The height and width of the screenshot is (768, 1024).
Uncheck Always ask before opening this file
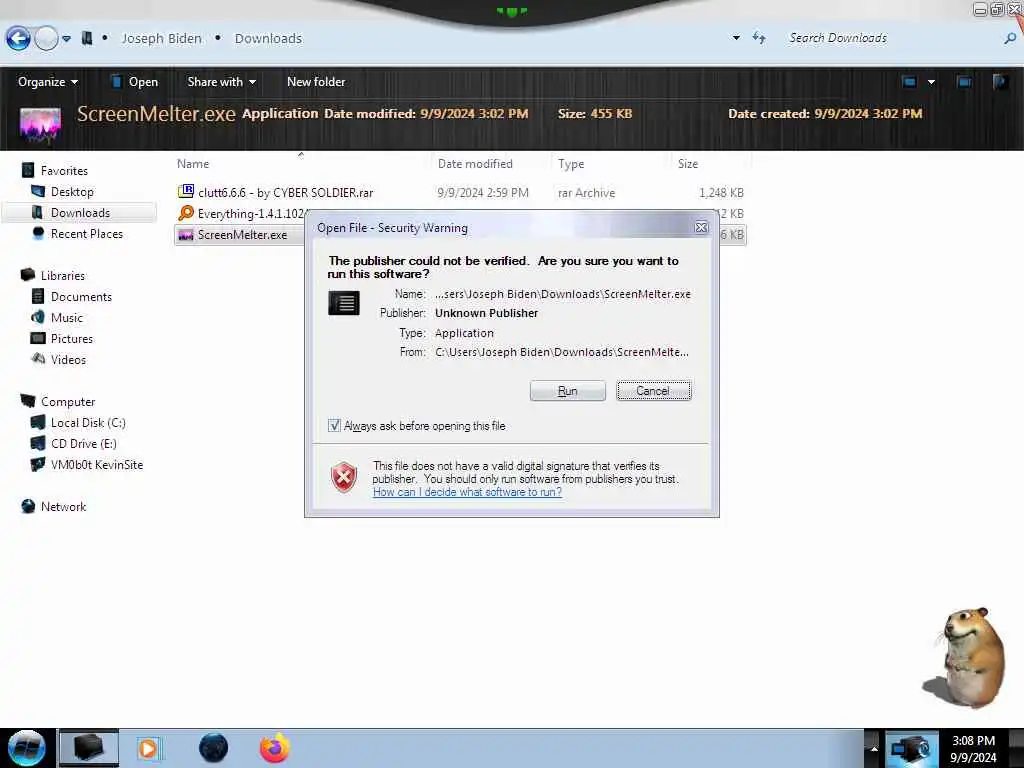click(334, 426)
